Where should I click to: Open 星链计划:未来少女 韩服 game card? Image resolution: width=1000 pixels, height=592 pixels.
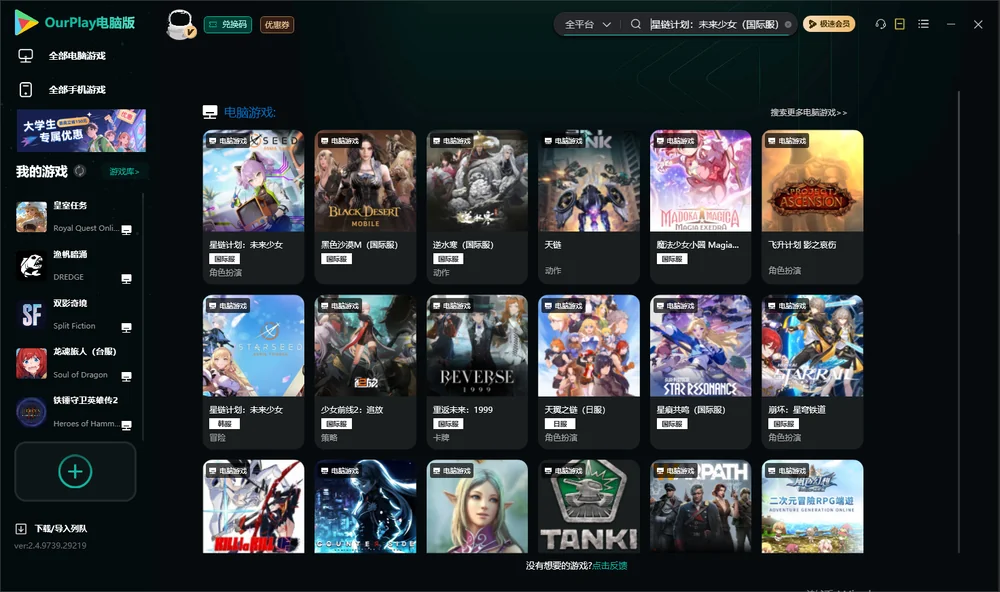tap(253, 372)
